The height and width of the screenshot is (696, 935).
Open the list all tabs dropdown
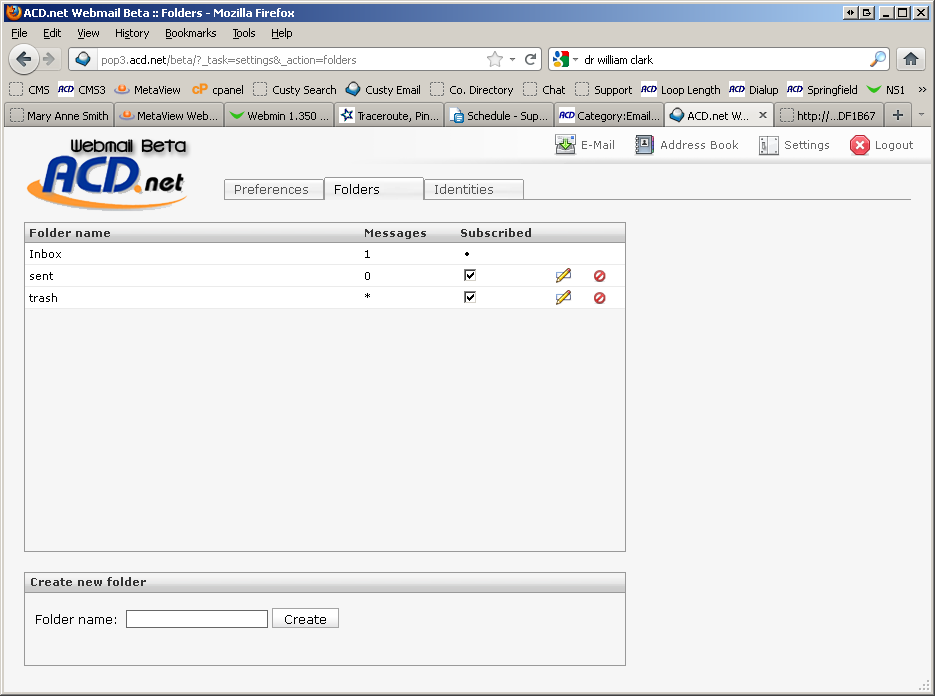coord(921,115)
